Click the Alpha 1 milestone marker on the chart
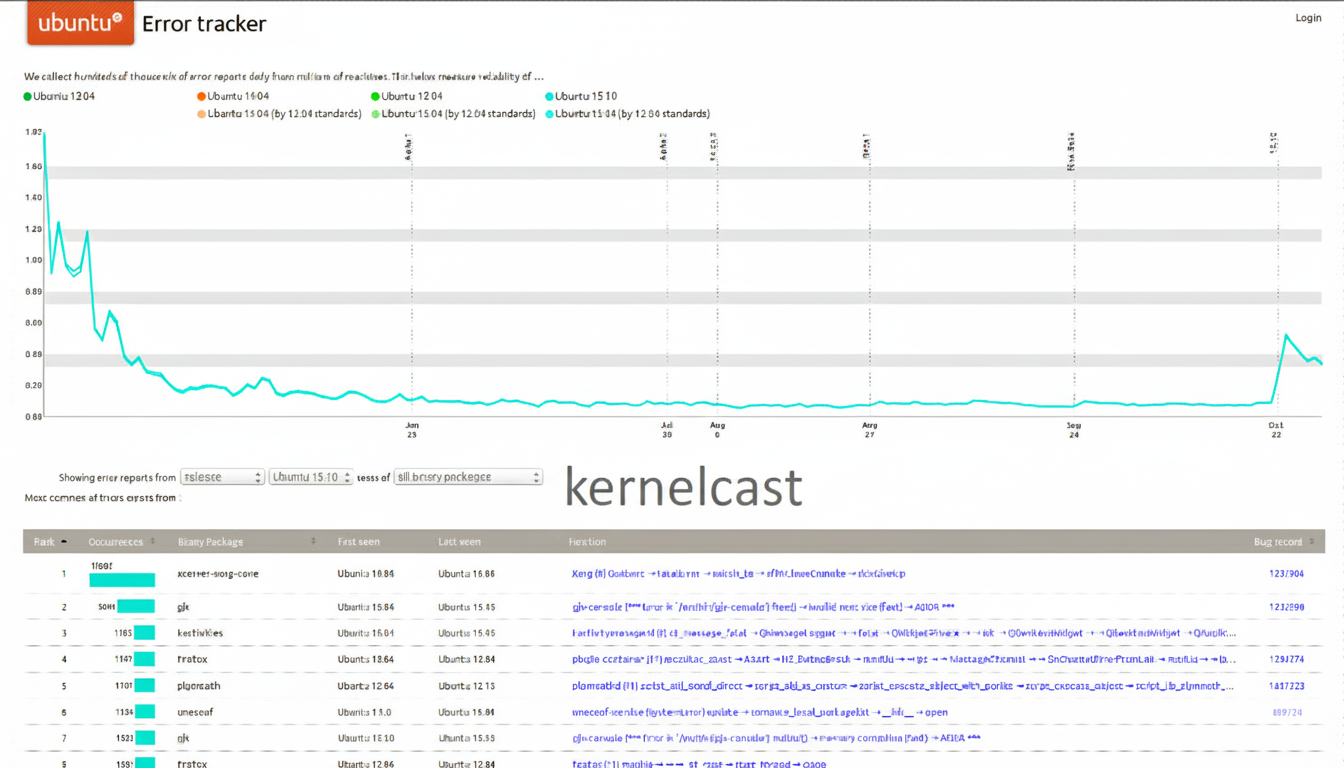Screen dimensions: 1344x768 click(408, 148)
